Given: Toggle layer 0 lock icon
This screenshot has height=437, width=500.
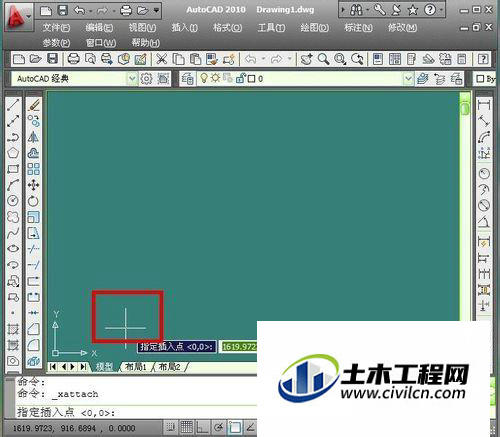Looking at the screenshot, I should pos(240,78).
